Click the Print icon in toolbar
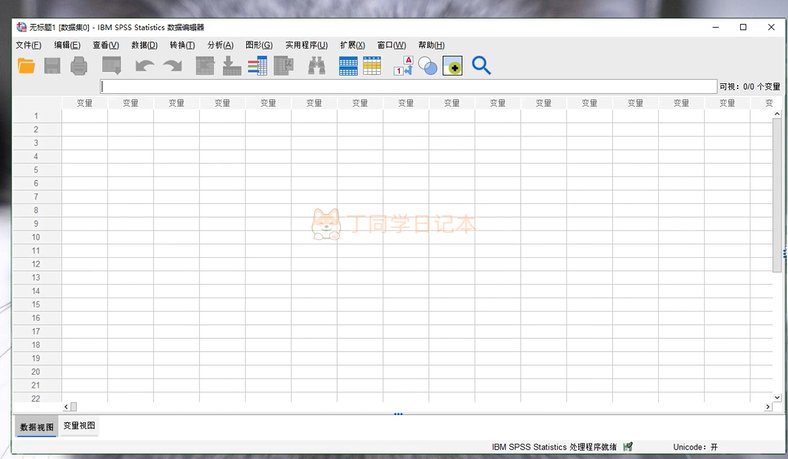The image size is (788, 459). pyautogui.click(x=79, y=66)
